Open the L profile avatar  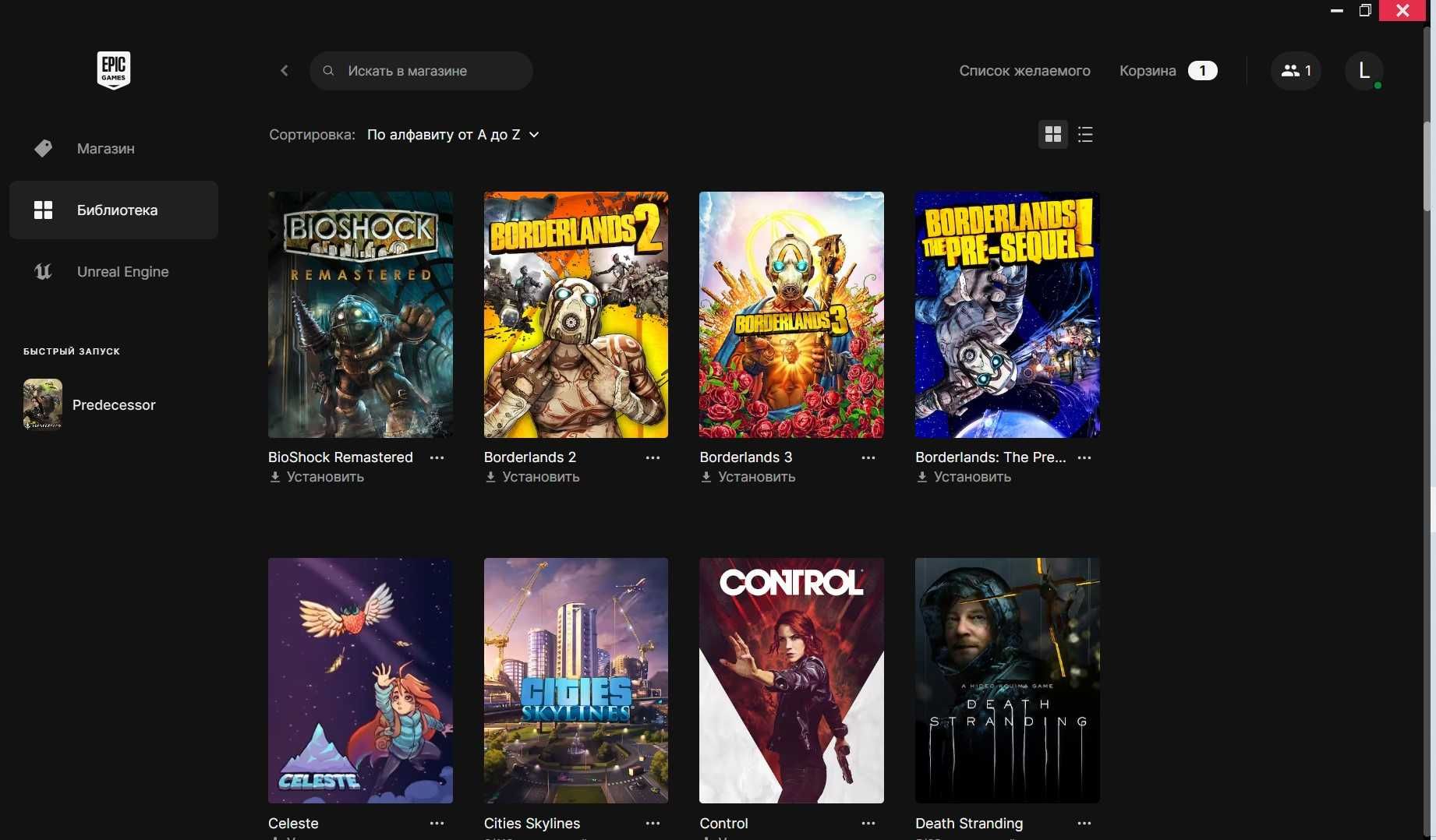click(x=1363, y=71)
